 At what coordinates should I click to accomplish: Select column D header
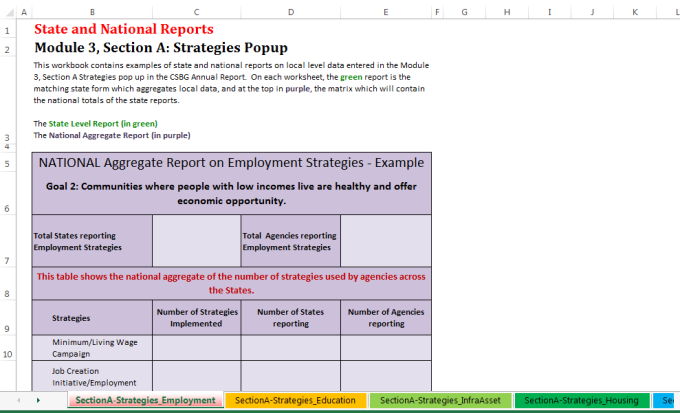point(290,12)
